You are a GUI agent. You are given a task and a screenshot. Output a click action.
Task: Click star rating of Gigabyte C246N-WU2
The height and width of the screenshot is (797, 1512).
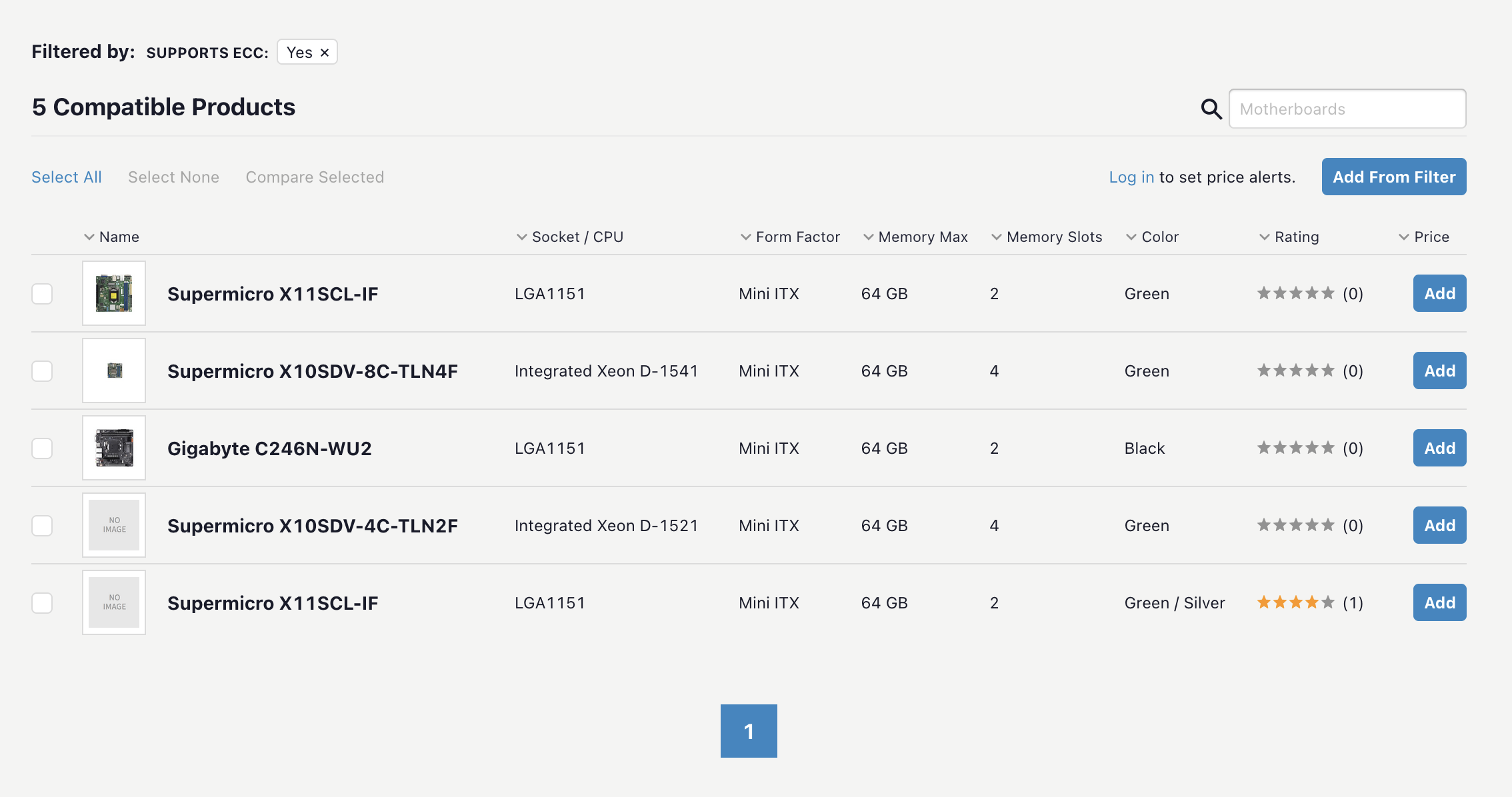[1295, 448]
